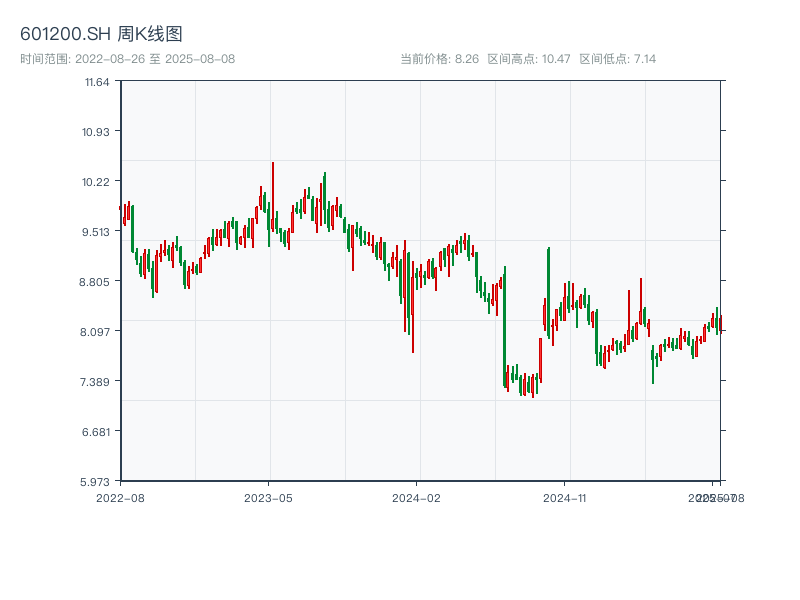Screen dimensions: 800x600
Task: Click the 区间高点 10.47 label
Action: [x=529, y=59]
